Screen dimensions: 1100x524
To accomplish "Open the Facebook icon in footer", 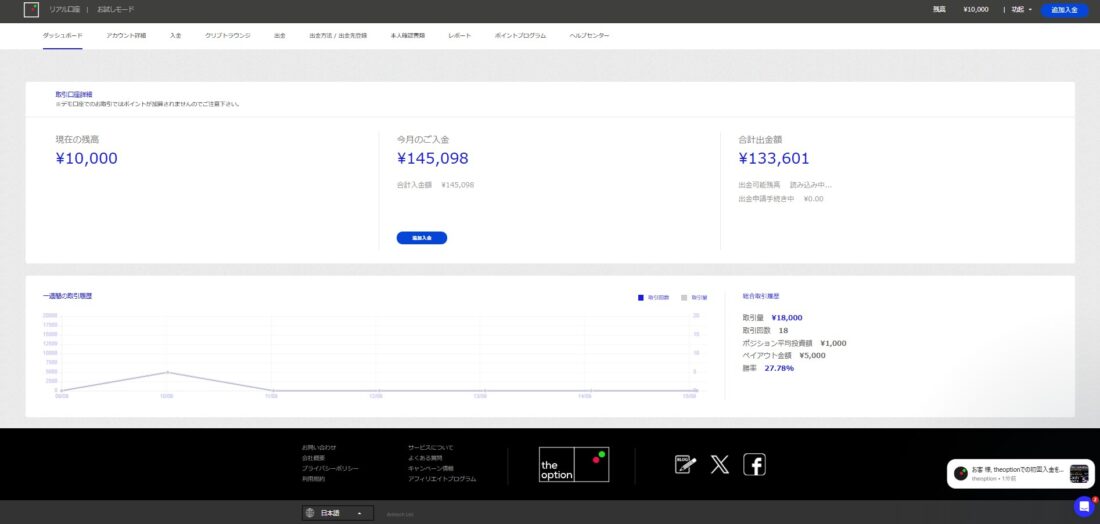I will pyautogui.click(x=754, y=464).
